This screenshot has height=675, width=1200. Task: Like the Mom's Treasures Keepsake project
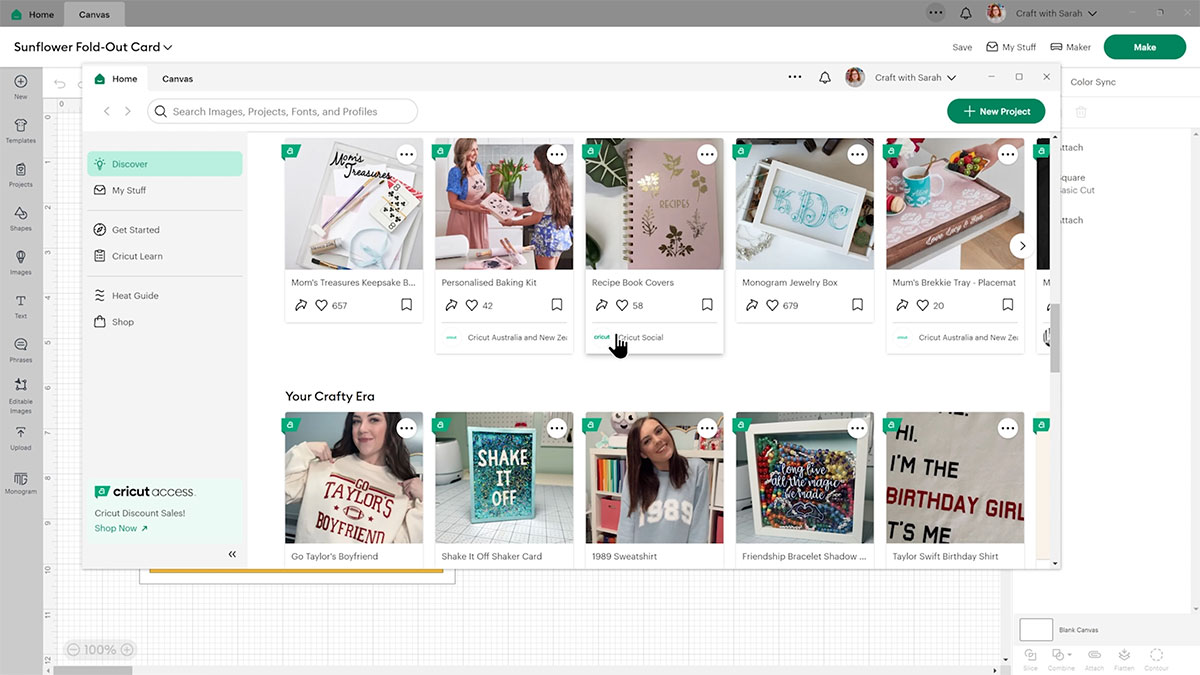[322, 305]
